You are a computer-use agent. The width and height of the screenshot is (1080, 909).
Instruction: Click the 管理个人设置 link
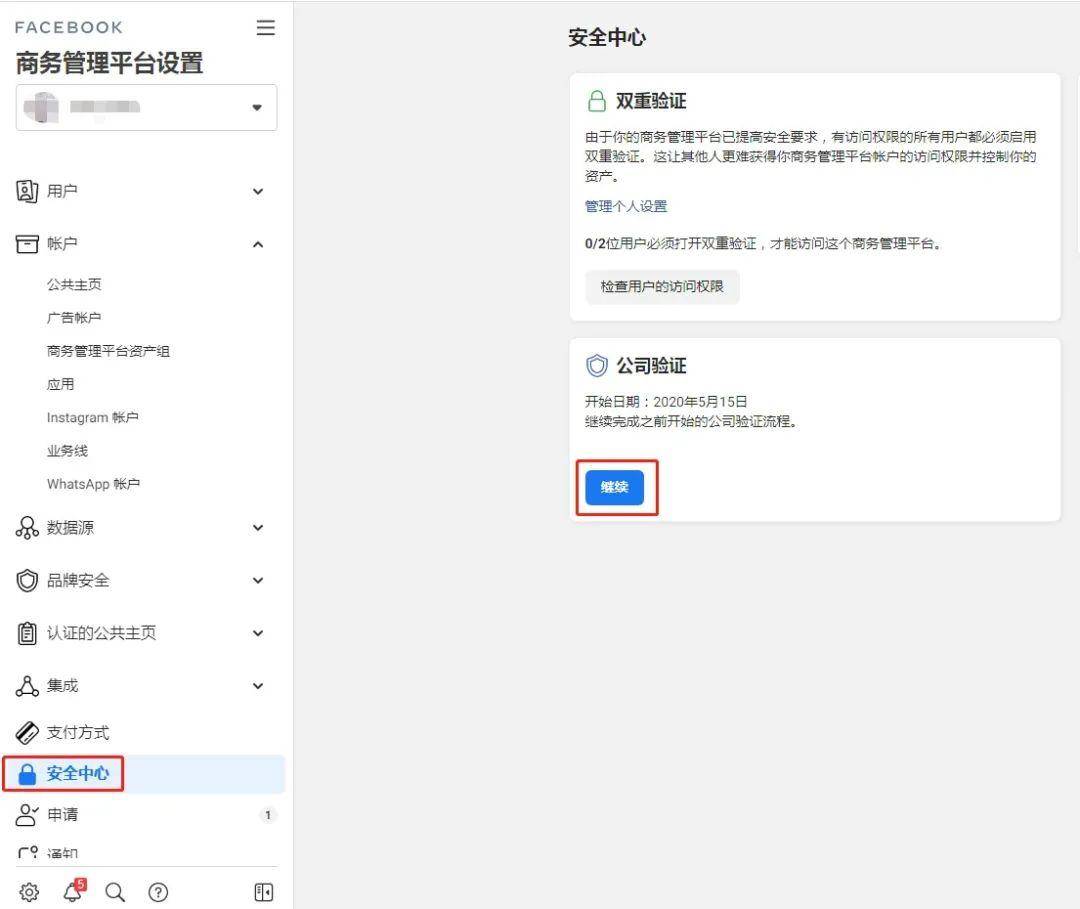pos(626,206)
